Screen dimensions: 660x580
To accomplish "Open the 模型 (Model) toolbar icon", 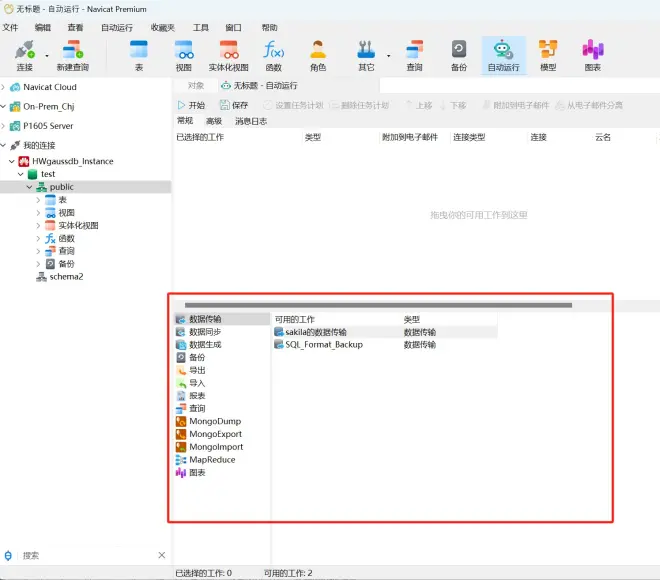I will (548, 55).
